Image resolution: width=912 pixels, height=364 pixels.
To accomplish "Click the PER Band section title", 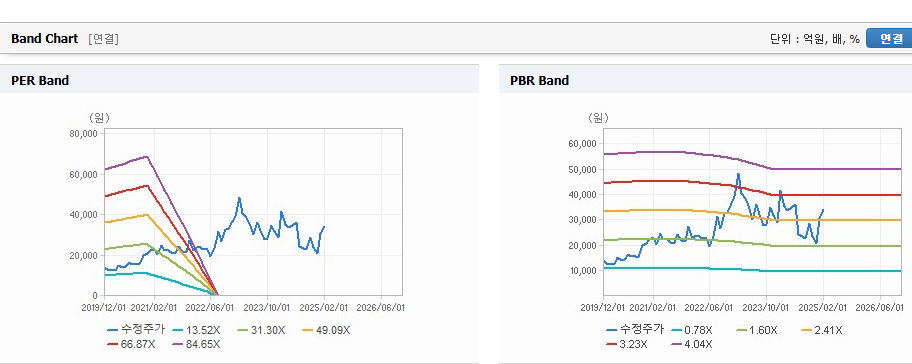I will click(40, 81).
